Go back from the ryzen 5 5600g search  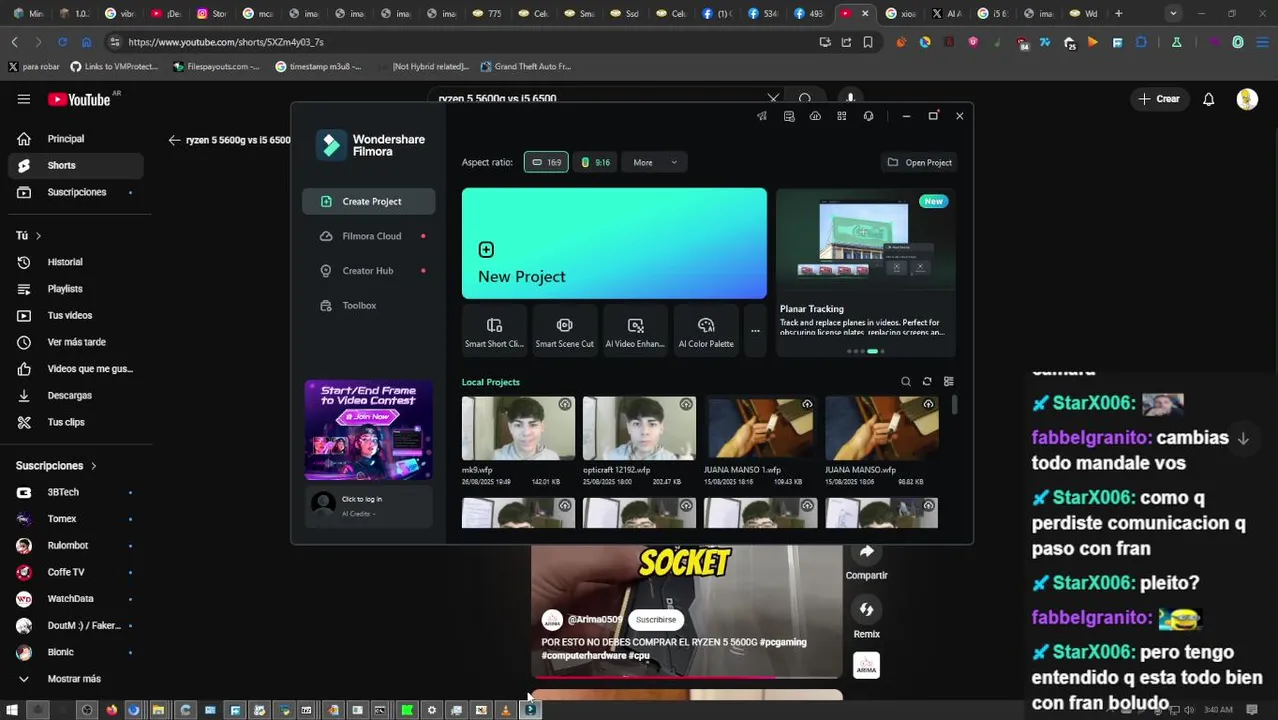pos(174,140)
